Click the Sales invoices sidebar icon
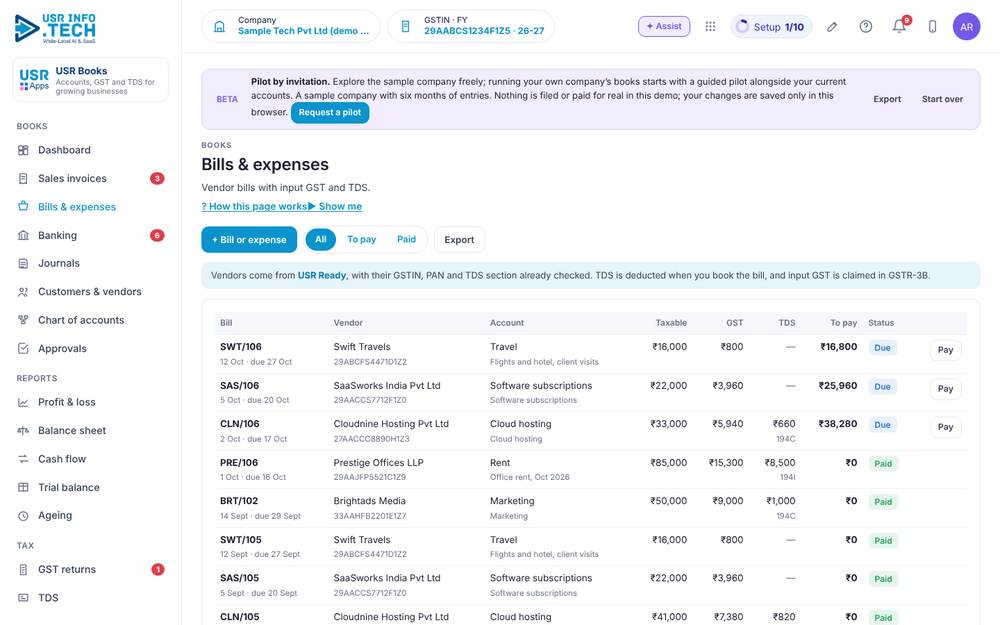 pos(23,179)
